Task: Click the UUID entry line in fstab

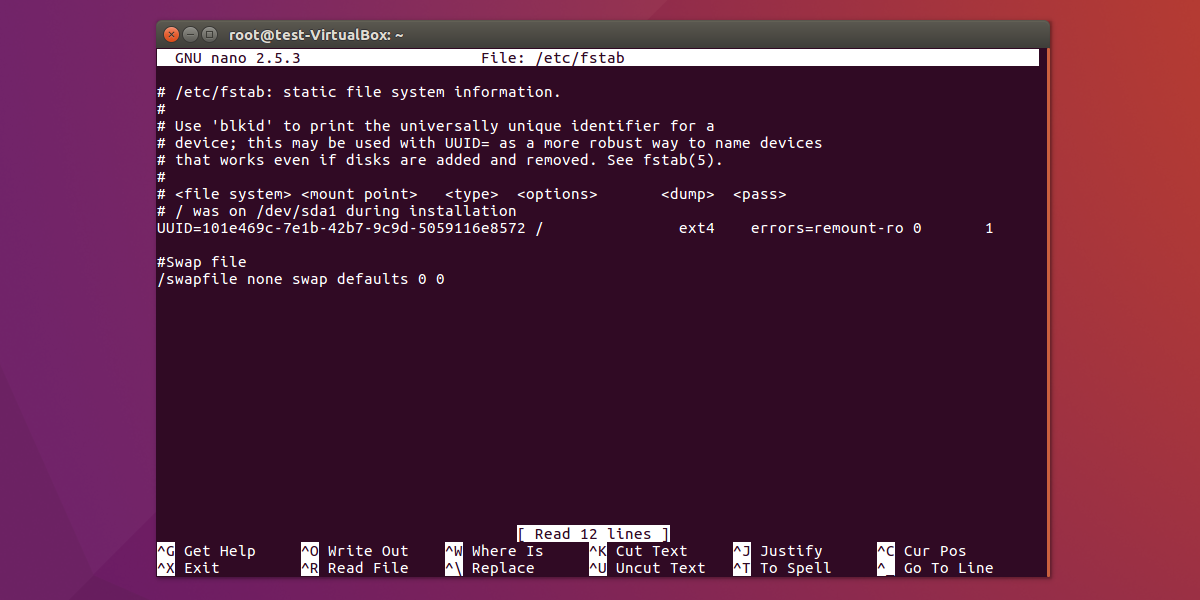Action: [x=340, y=228]
